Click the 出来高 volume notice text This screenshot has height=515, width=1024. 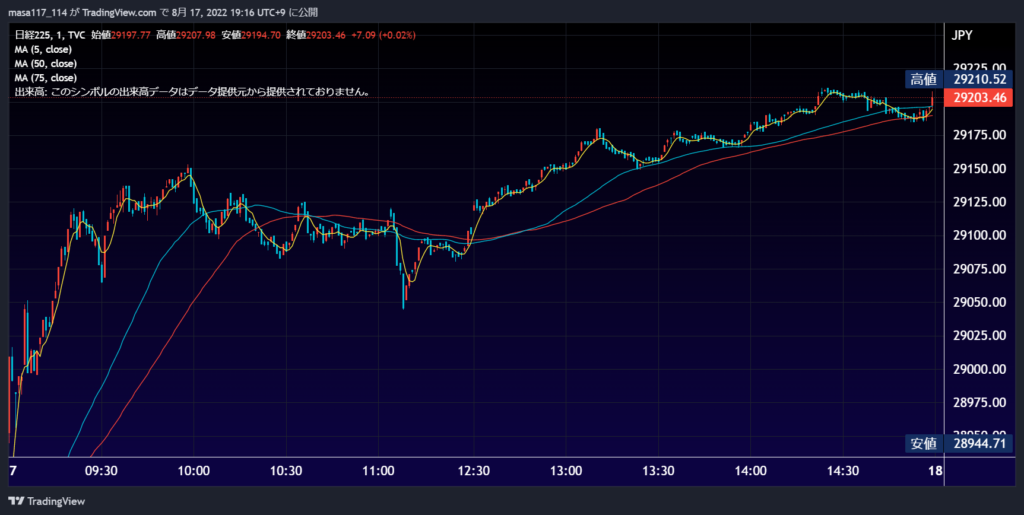[193, 92]
